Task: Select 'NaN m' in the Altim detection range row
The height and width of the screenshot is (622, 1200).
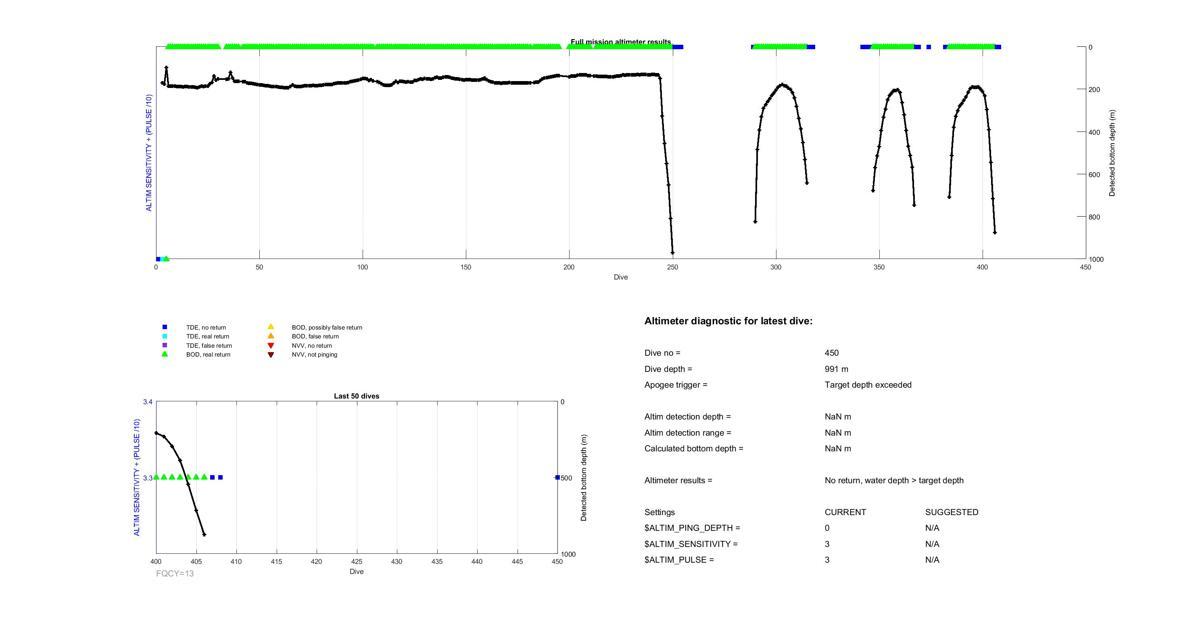Action: tap(838, 433)
